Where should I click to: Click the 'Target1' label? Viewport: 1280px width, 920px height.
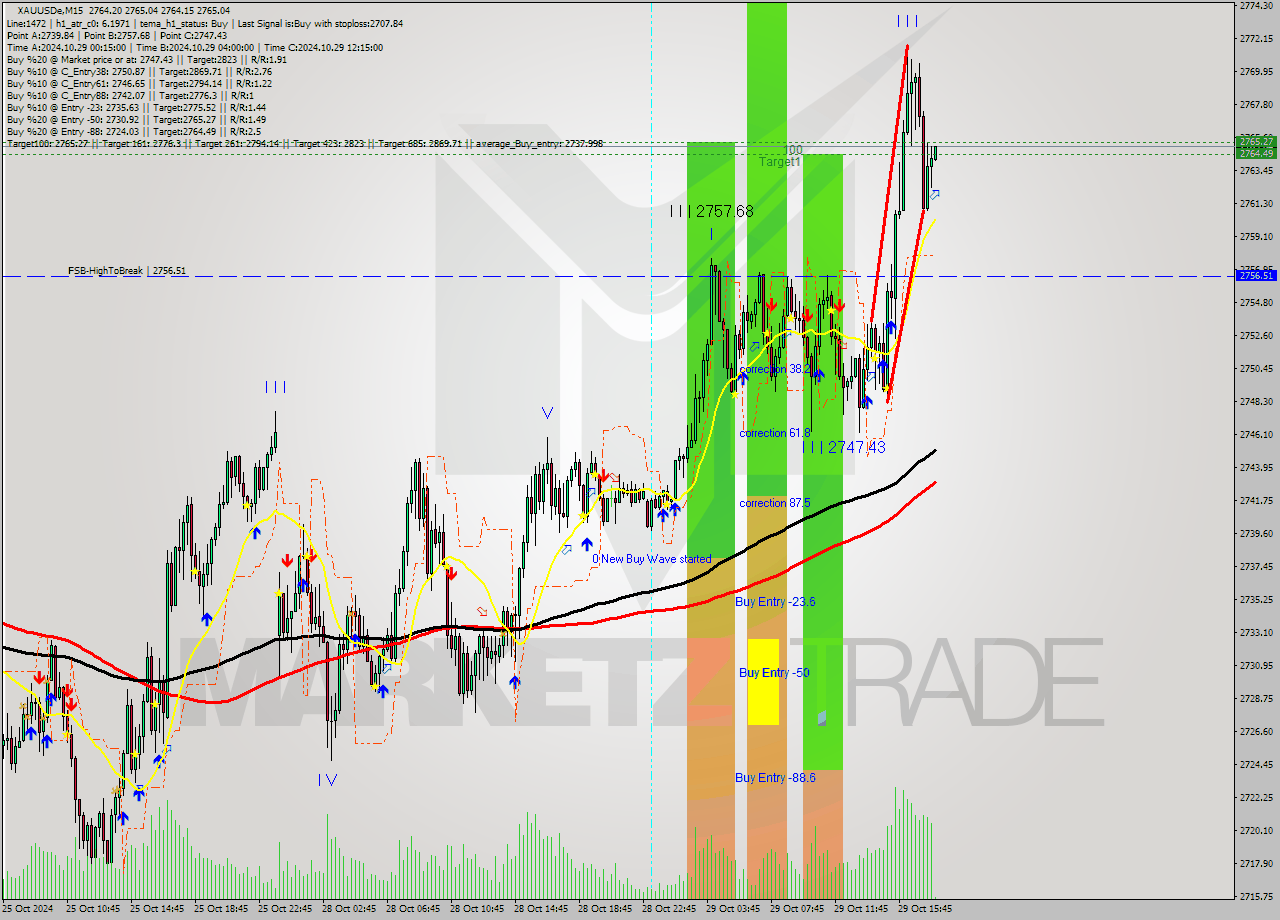coord(780,161)
